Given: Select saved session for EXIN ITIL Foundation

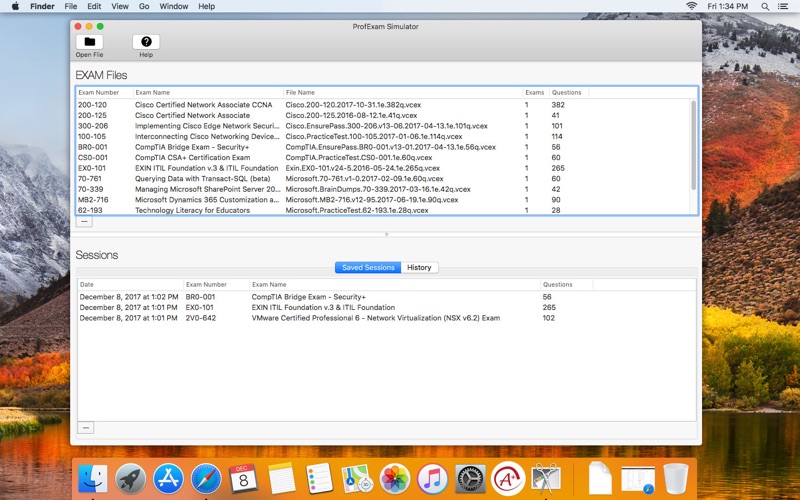Looking at the screenshot, I should pos(386,308).
